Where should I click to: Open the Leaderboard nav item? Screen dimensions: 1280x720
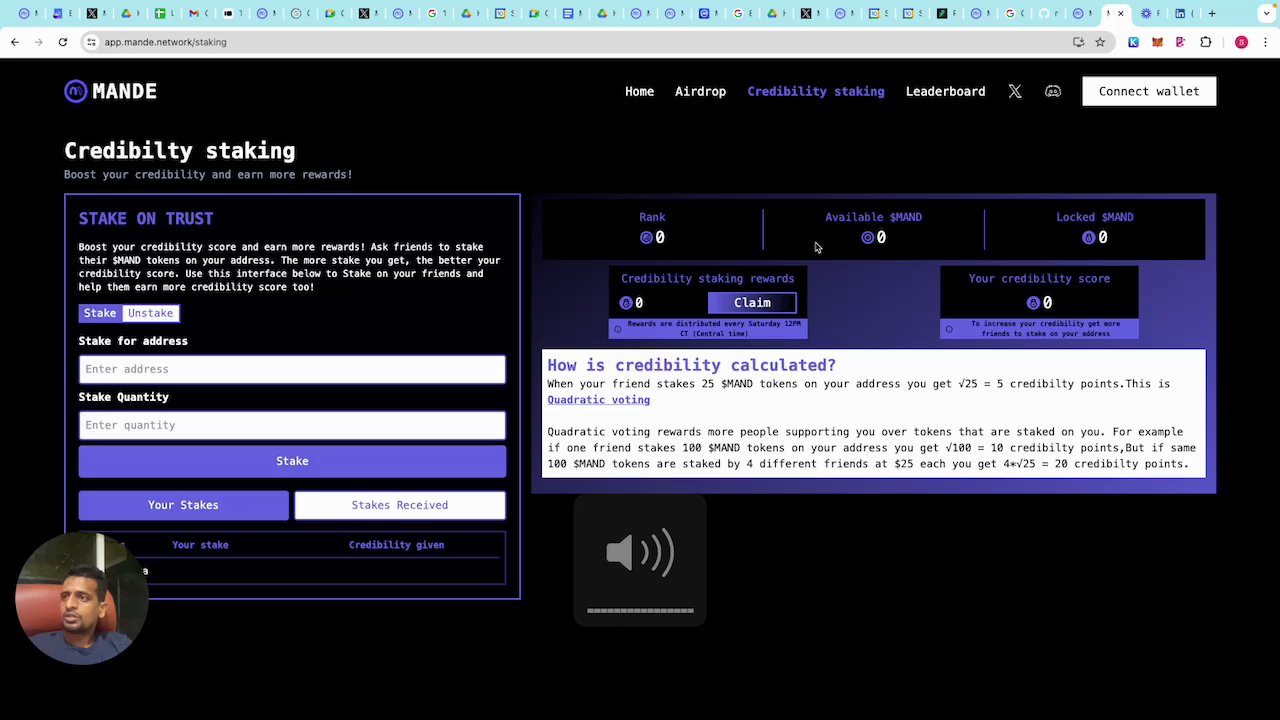945,91
